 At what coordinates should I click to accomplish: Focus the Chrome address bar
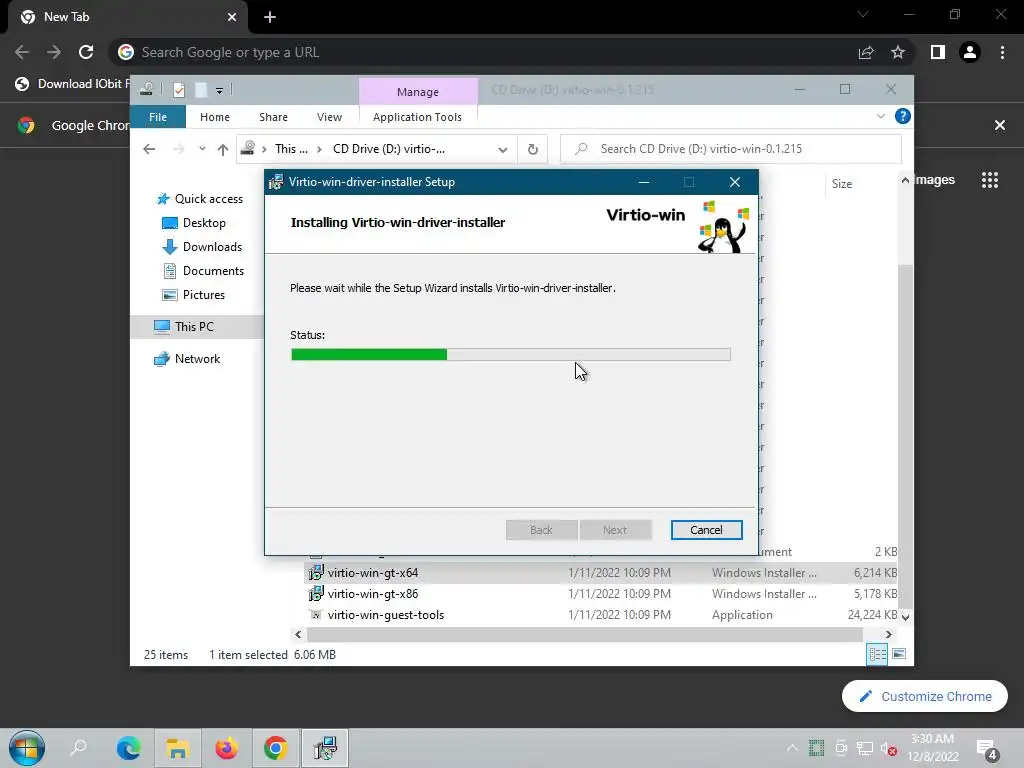[483, 52]
